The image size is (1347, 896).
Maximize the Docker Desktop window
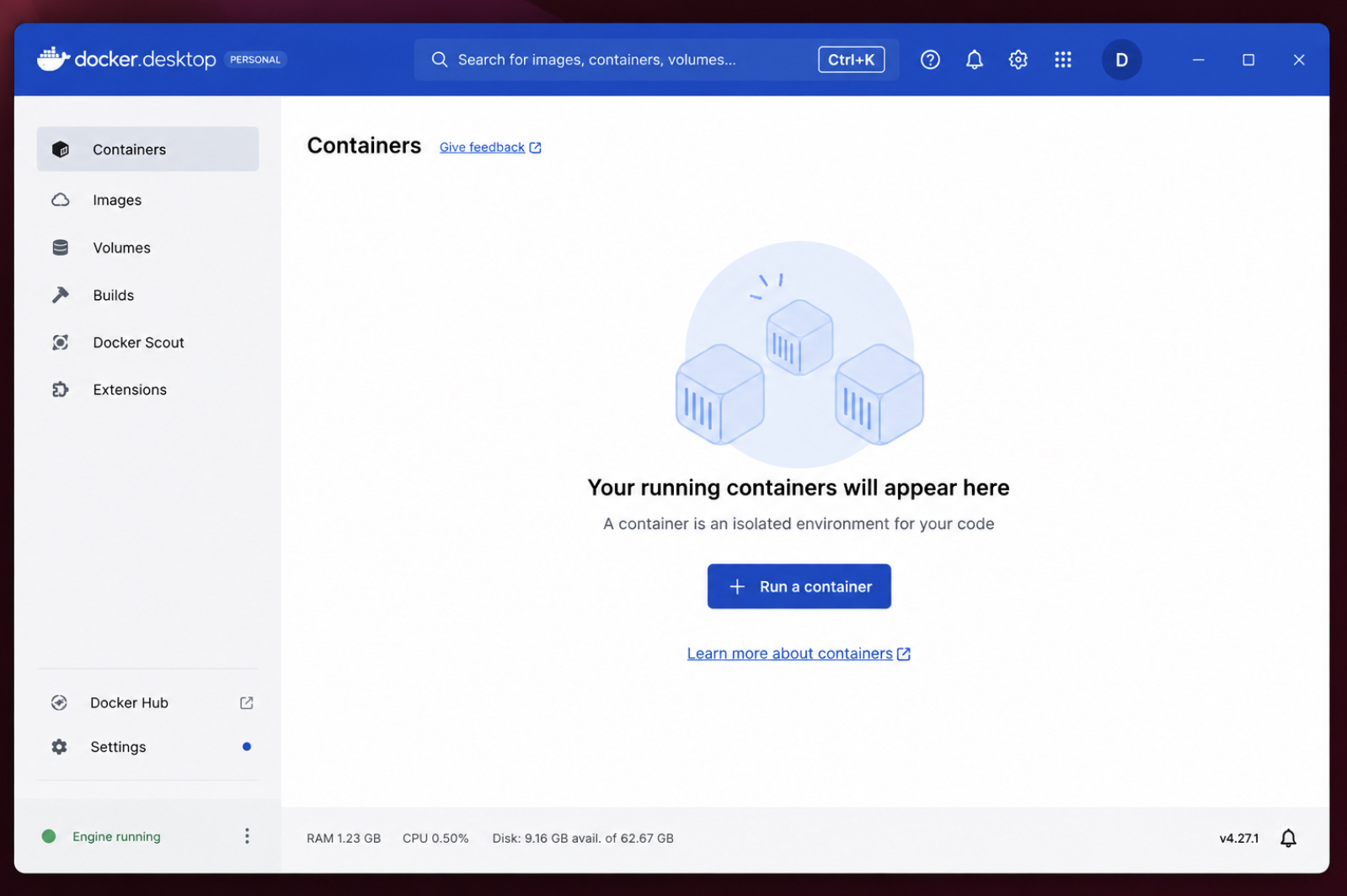point(1248,60)
